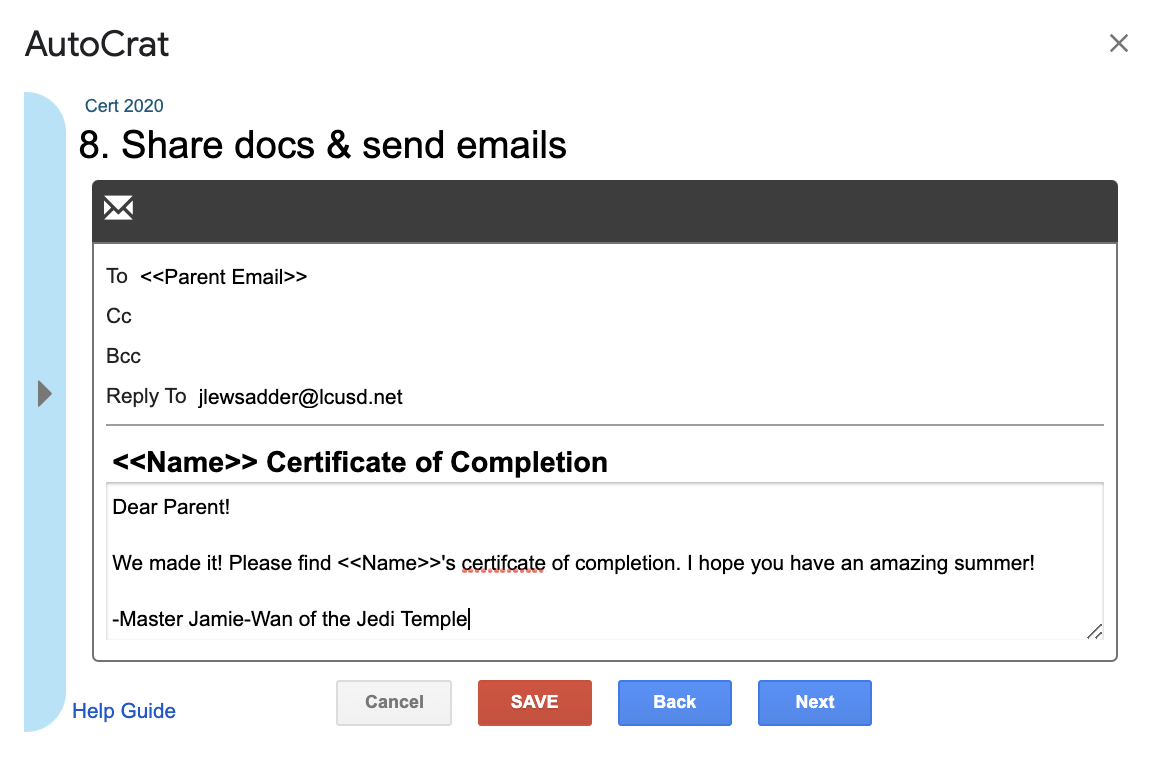
Task: Click the red SAVE button
Action: 534,703
